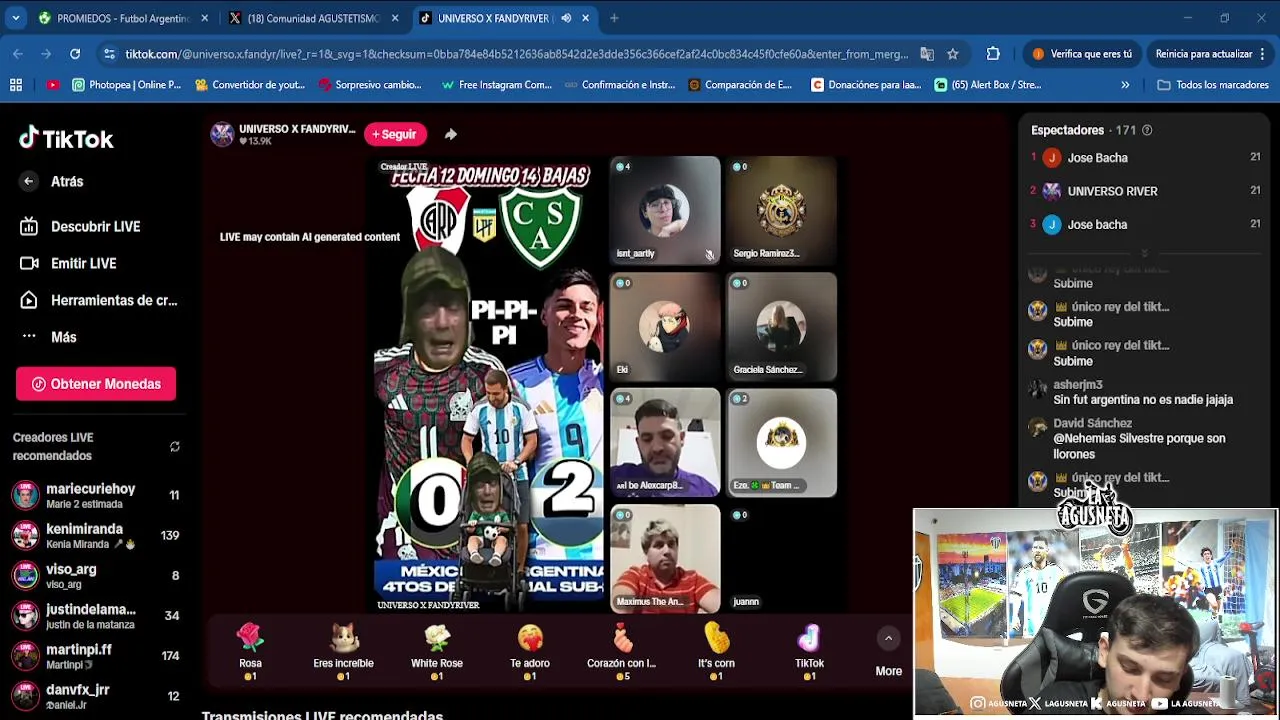Click asherjm3 chat username
Image resolution: width=1280 pixels, height=720 pixels.
[x=1078, y=384]
